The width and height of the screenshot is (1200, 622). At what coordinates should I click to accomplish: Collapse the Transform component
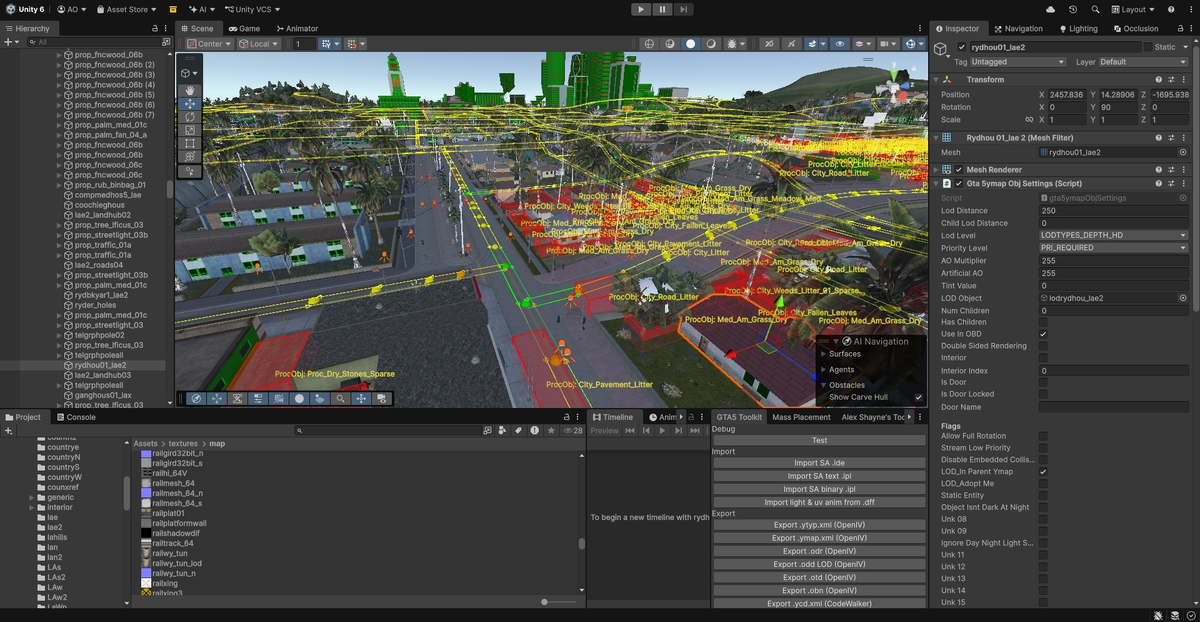coord(937,80)
